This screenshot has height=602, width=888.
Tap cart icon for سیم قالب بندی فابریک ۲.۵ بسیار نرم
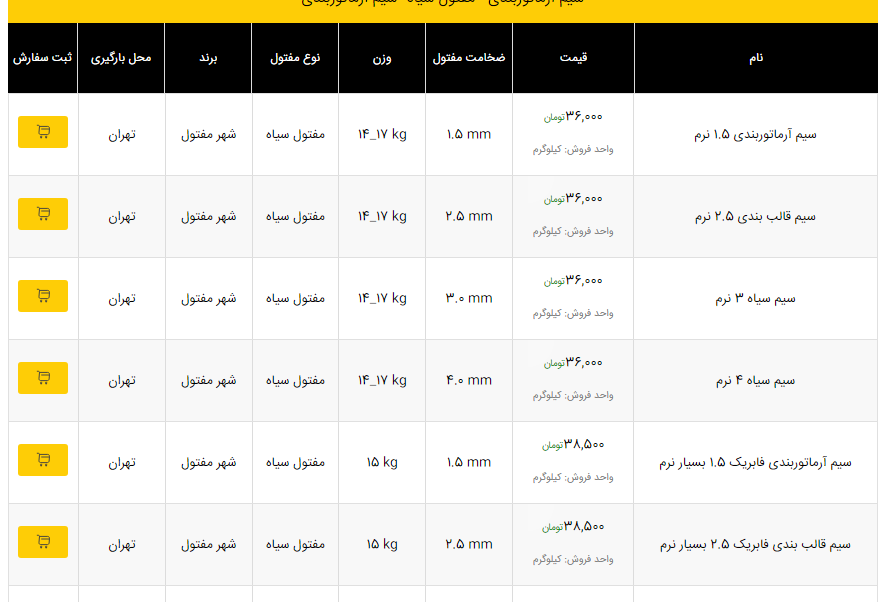(43, 542)
